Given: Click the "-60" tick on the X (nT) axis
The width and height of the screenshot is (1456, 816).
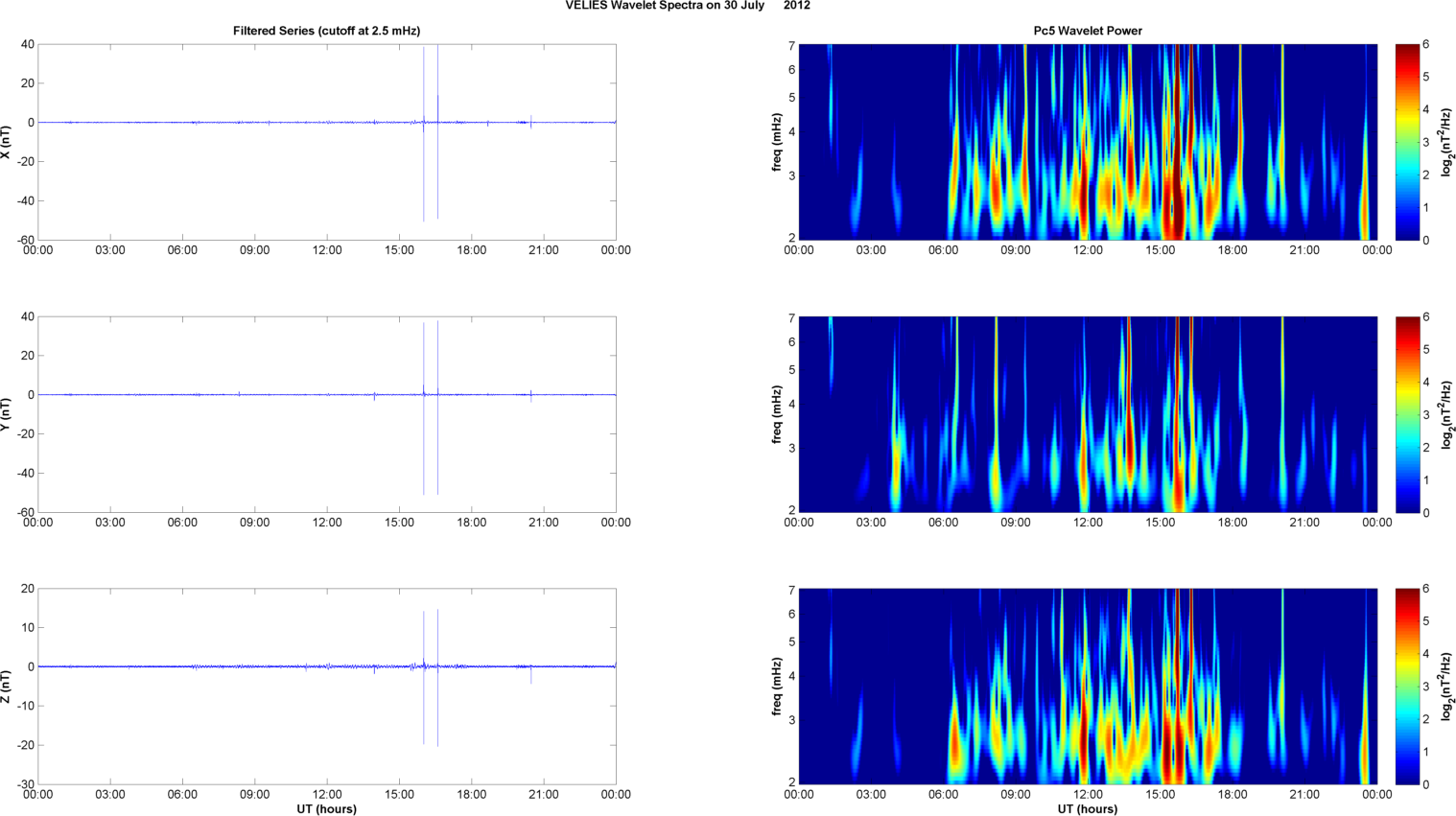Looking at the screenshot, I should (25, 241).
